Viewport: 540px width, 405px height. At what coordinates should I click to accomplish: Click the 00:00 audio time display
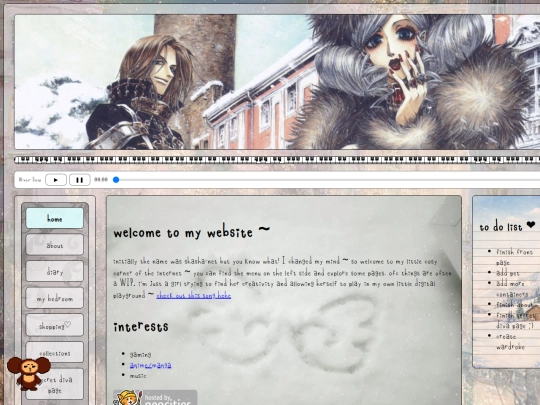101,180
